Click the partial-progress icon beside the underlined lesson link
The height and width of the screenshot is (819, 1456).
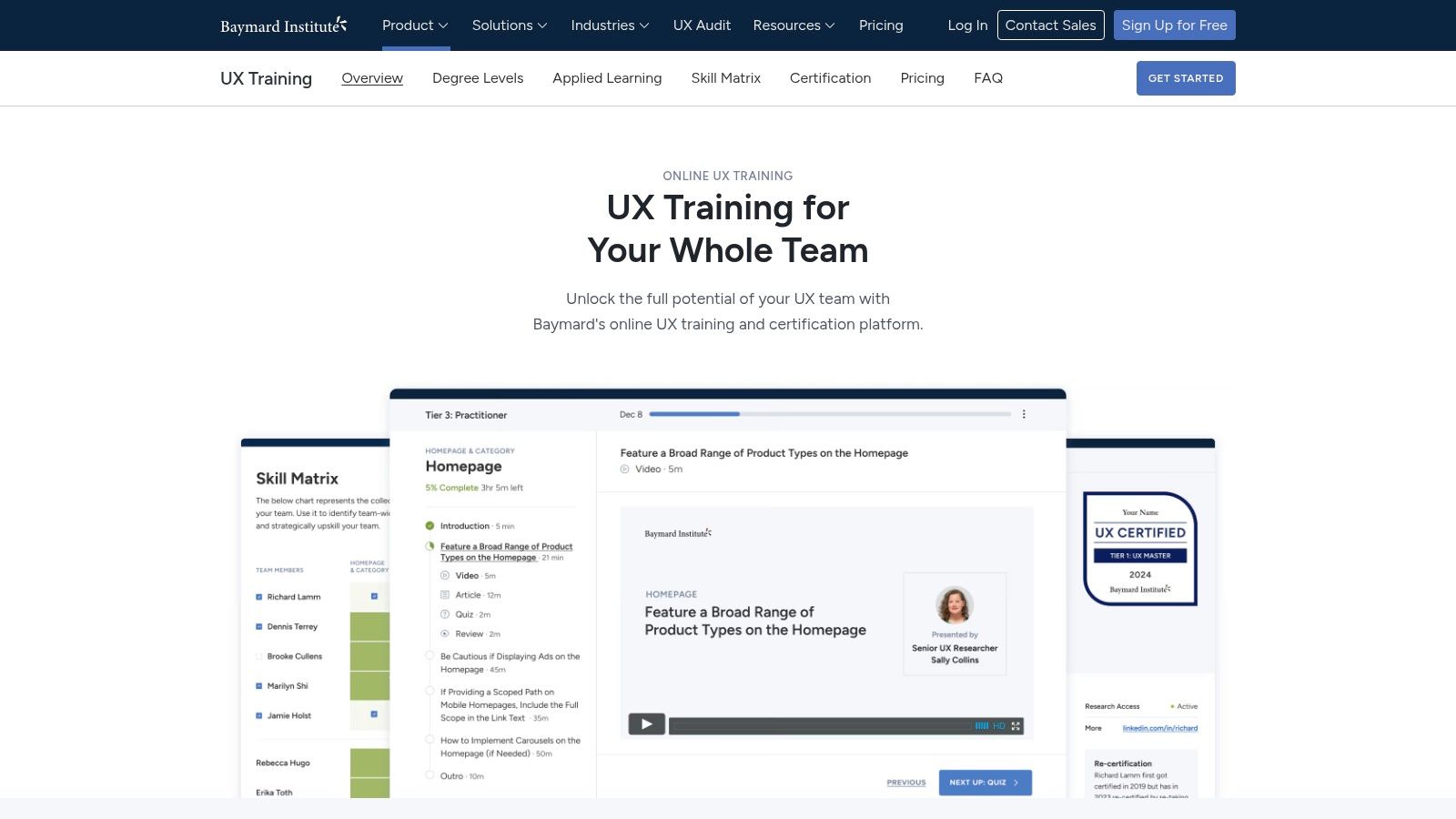(x=430, y=546)
